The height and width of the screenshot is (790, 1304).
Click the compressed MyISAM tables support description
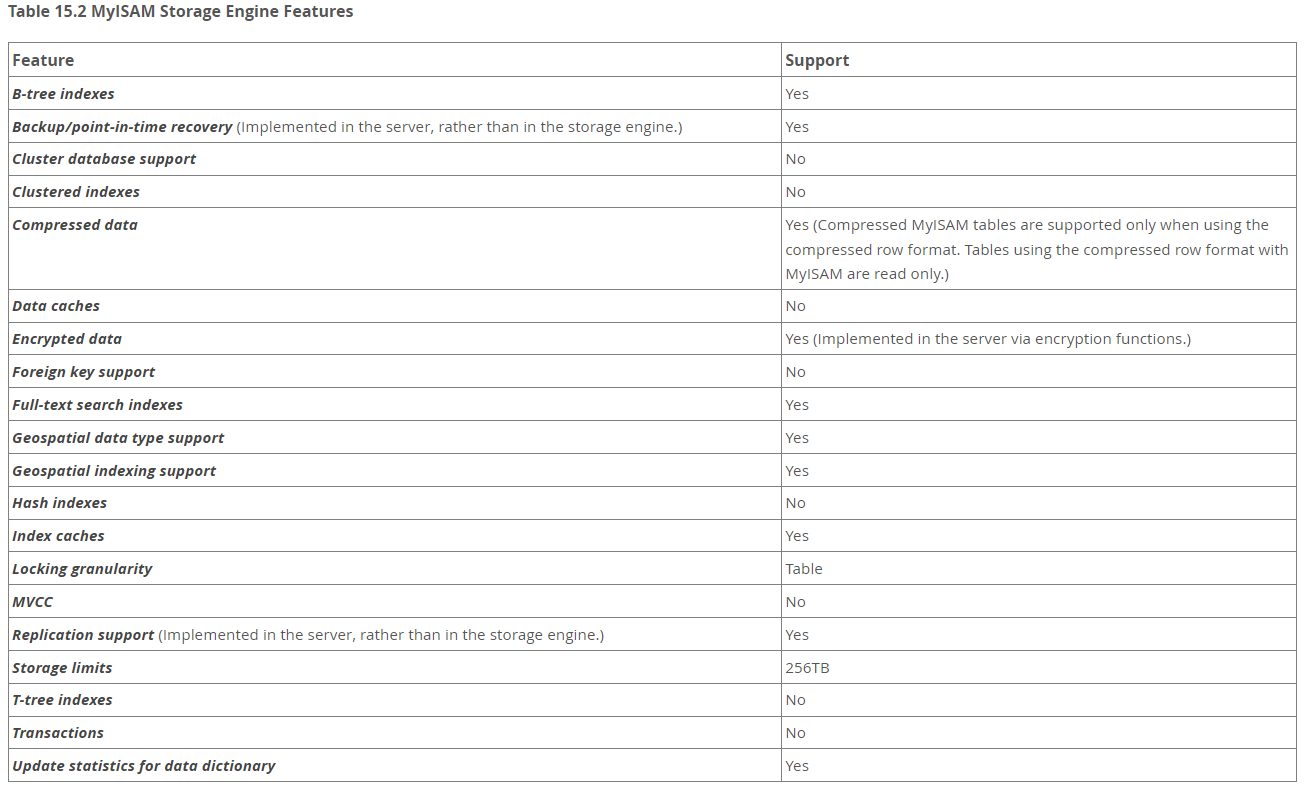1036,249
